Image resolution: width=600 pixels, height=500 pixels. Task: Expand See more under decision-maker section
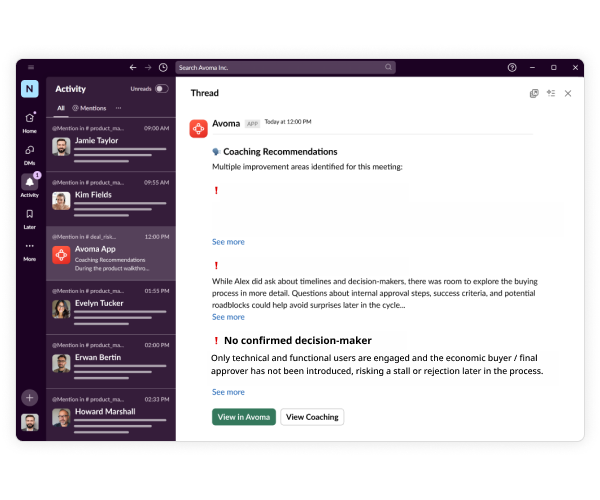click(228, 392)
